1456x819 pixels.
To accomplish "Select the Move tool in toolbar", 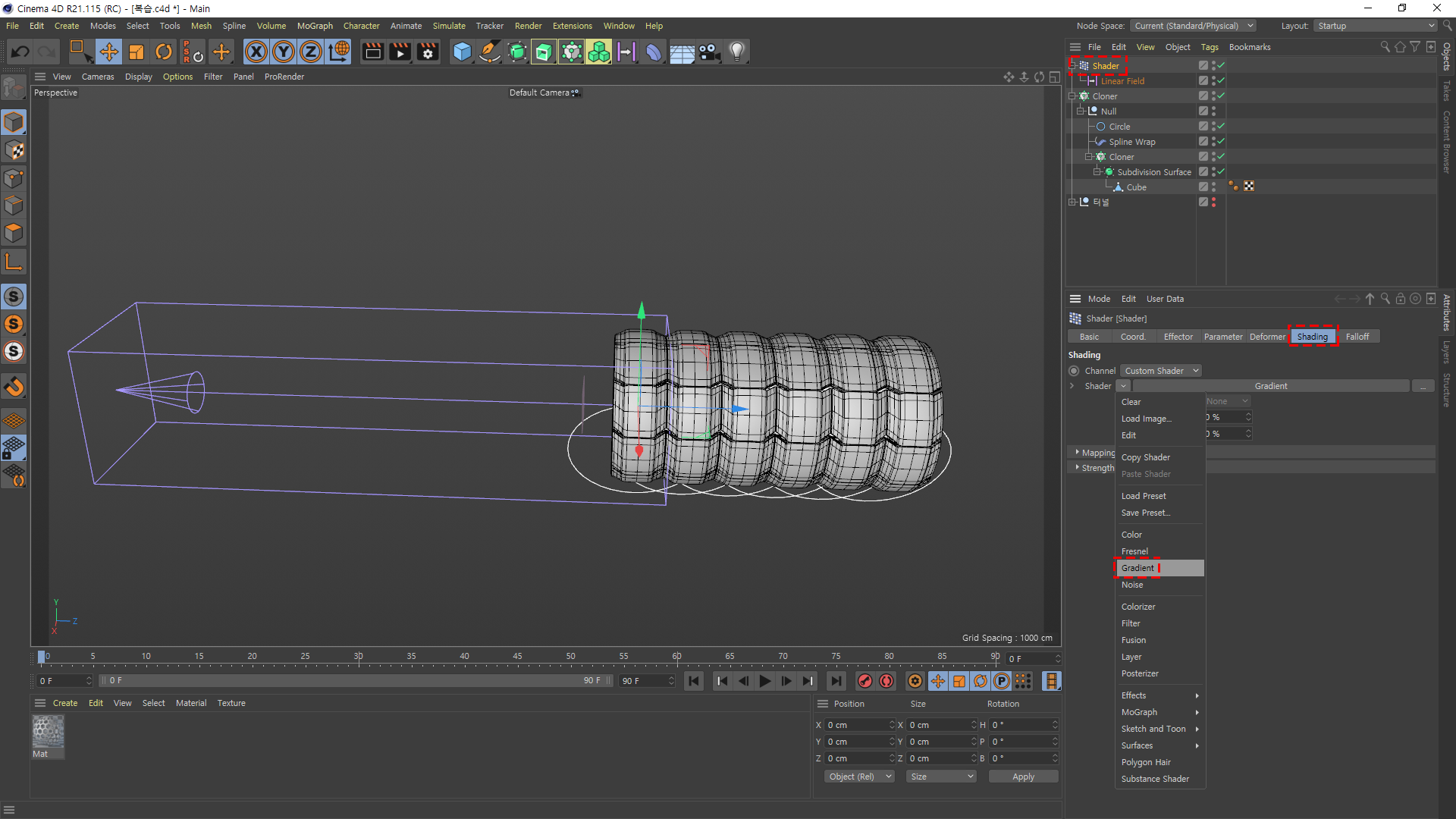I will (x=109, y=52).
